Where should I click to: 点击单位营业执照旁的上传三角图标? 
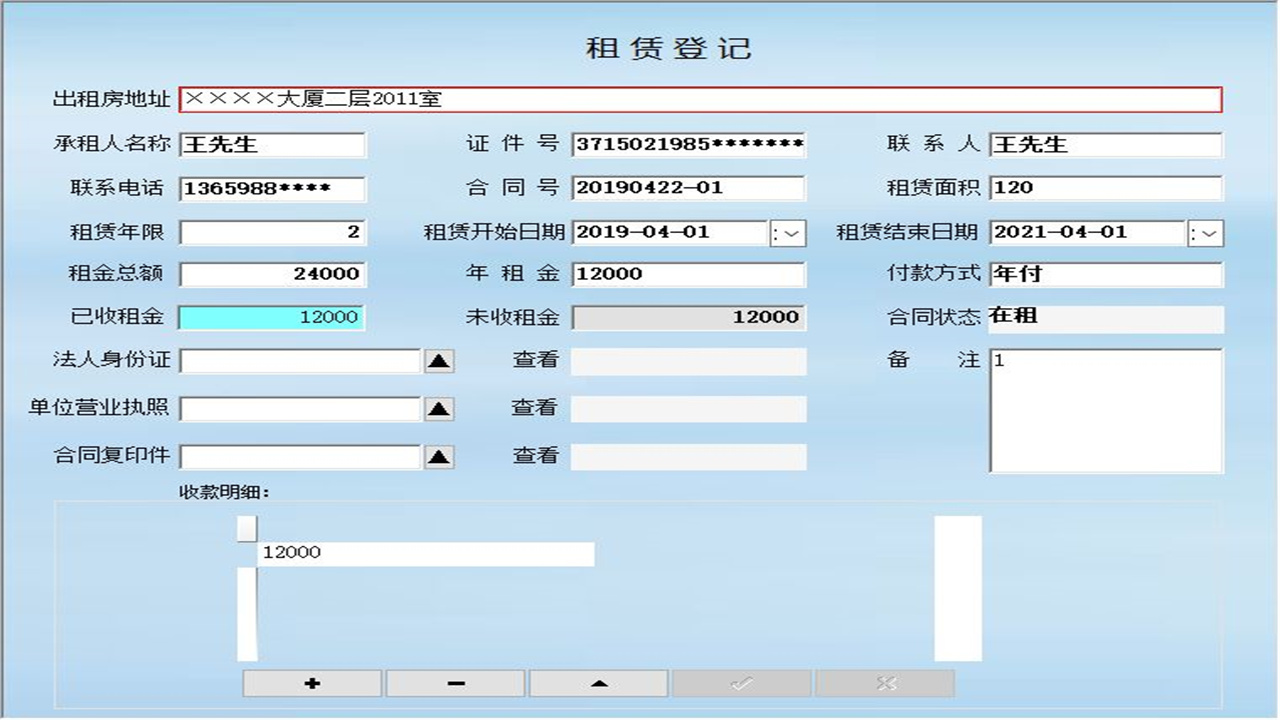coord(440,408)
